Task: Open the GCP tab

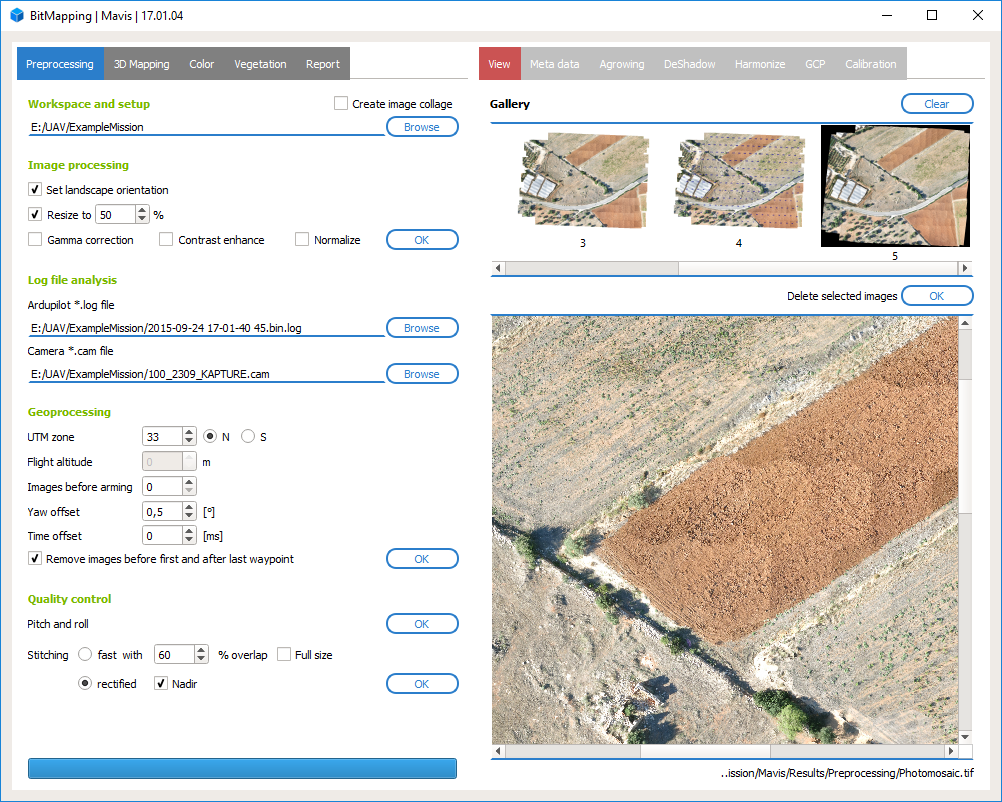Action: (x=815, y=64)
